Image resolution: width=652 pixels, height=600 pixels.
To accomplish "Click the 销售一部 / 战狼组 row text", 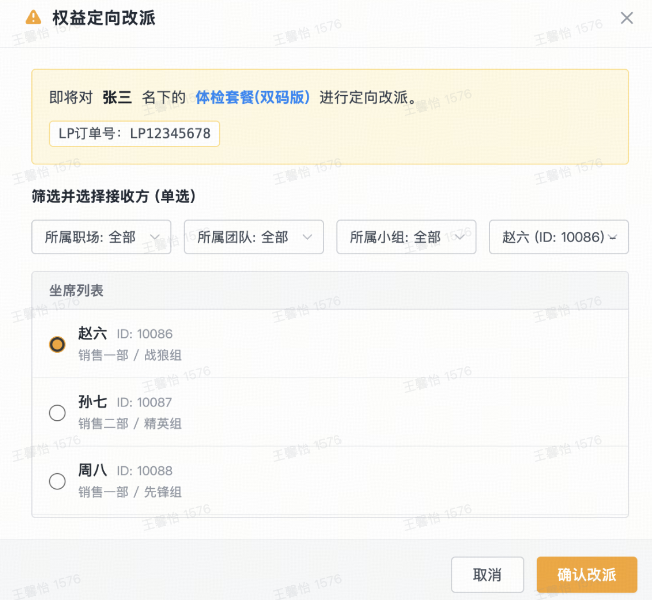I will click(130, 355).
